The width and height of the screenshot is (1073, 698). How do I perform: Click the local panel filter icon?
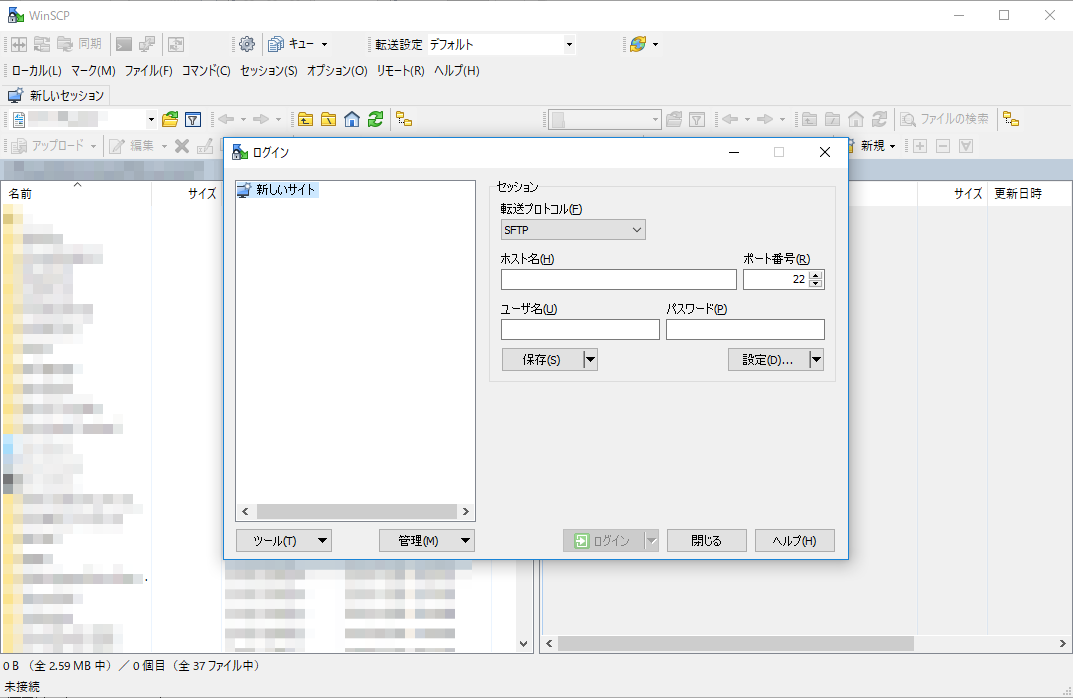pos(193,120)
